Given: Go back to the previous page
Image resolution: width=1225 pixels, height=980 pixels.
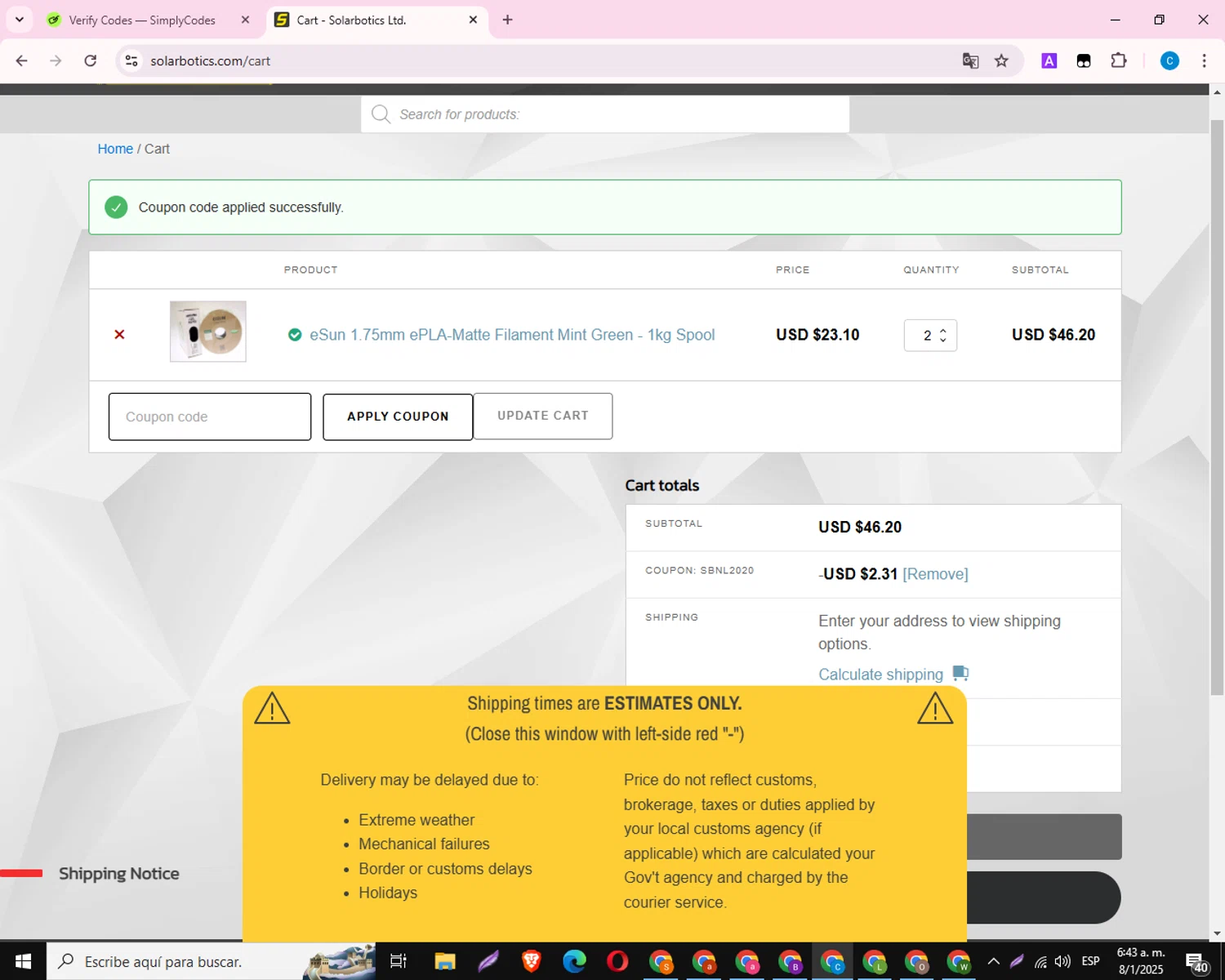Looking at the screenshot, I should (x=22, y=60).
